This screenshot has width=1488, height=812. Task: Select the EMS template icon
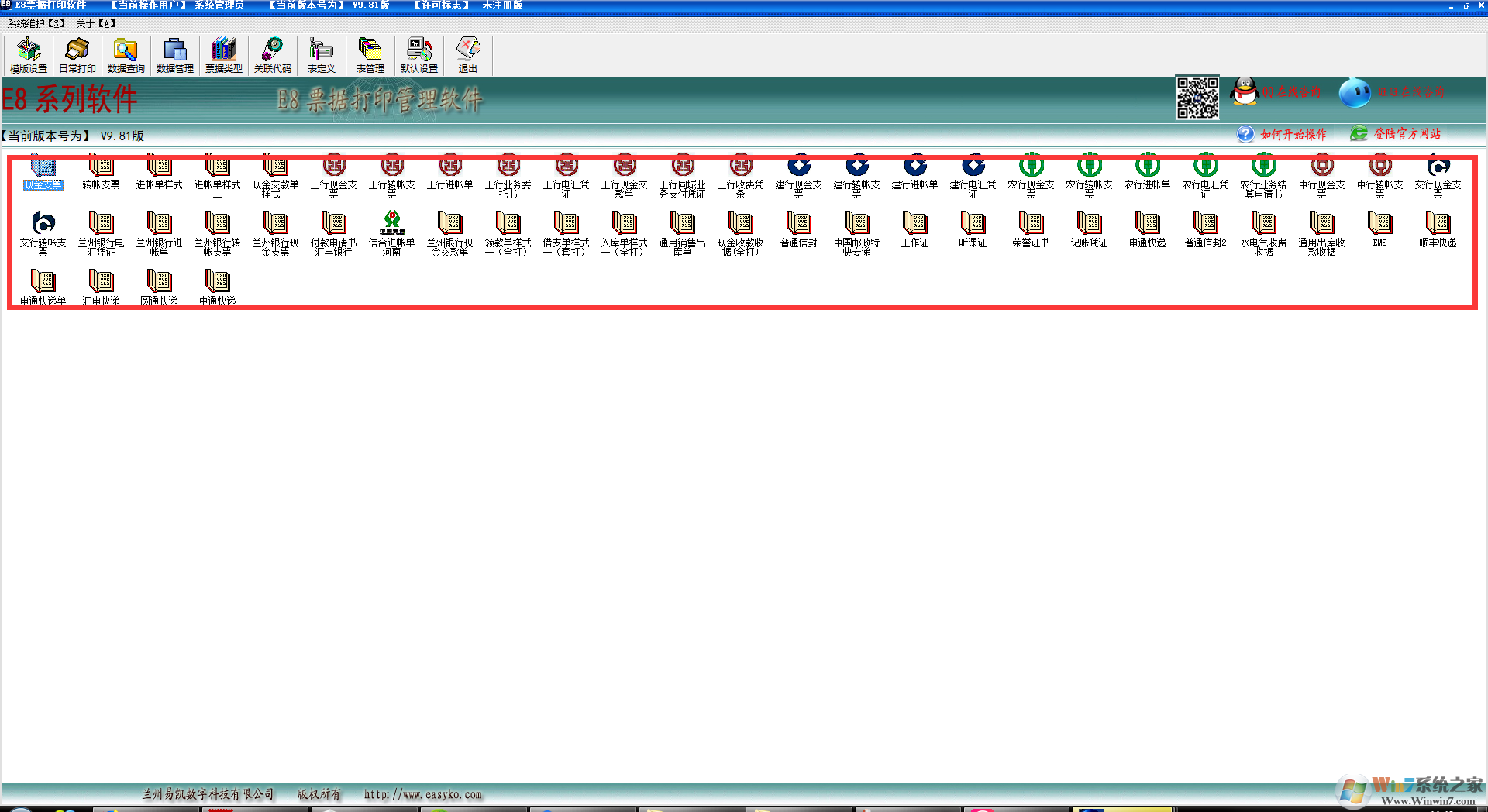pos(1380,229)
